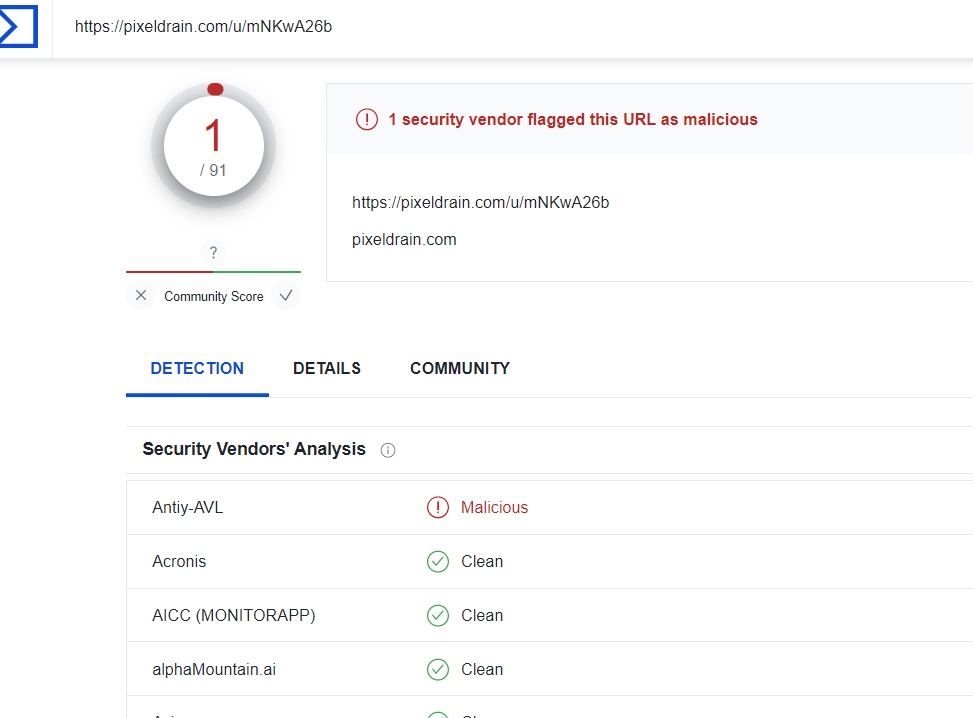The width and height of the screenshot is (973, 718).
Task: Select the alphaMountain.ai vendor name
Action: [x=214, y=670]
